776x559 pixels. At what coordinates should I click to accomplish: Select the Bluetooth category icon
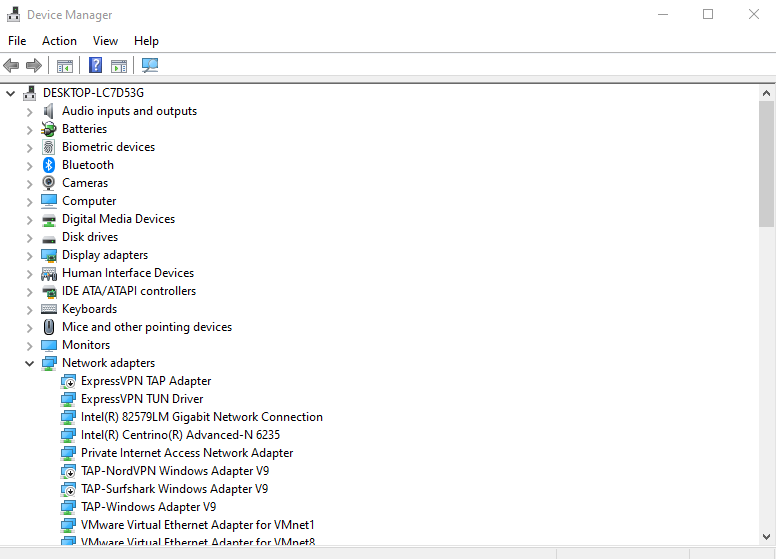click(48, 165)
